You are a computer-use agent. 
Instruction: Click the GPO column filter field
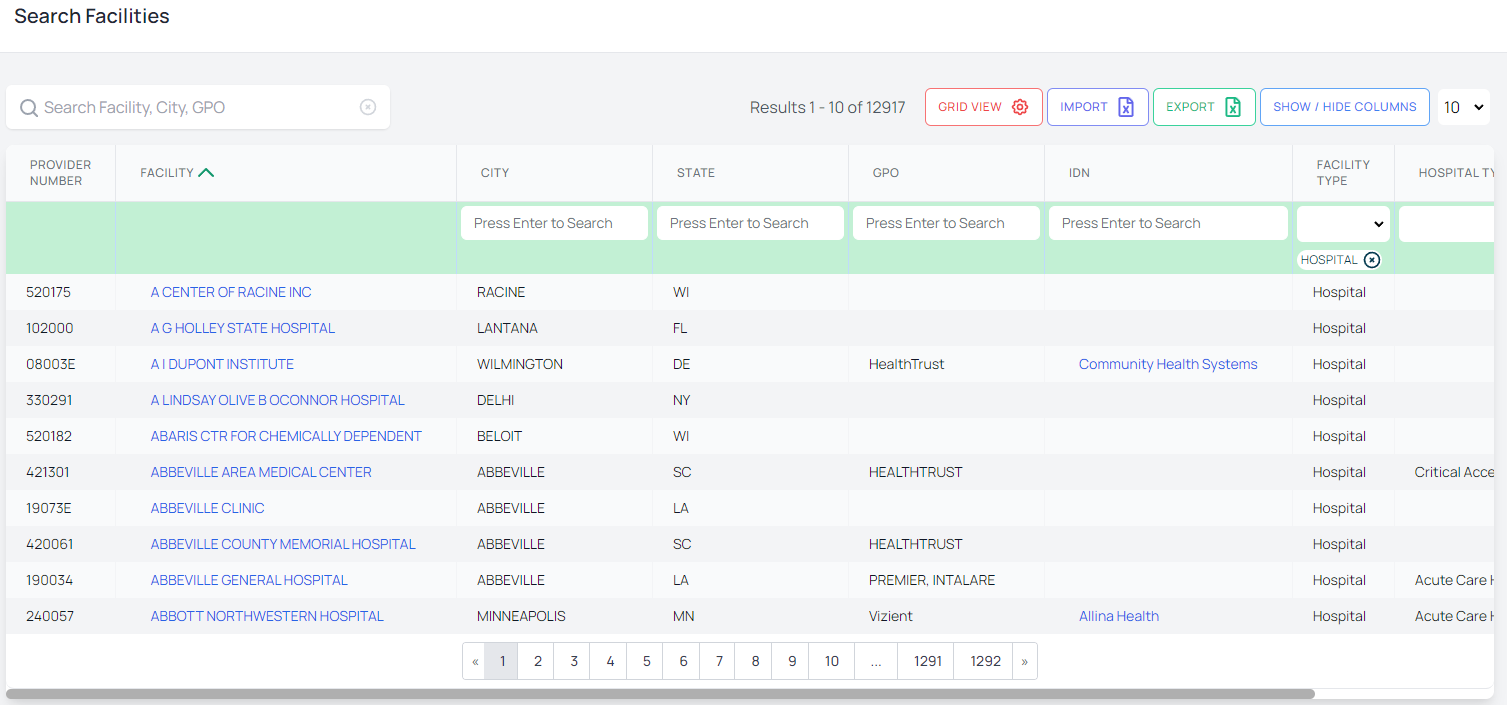point(946,223)
